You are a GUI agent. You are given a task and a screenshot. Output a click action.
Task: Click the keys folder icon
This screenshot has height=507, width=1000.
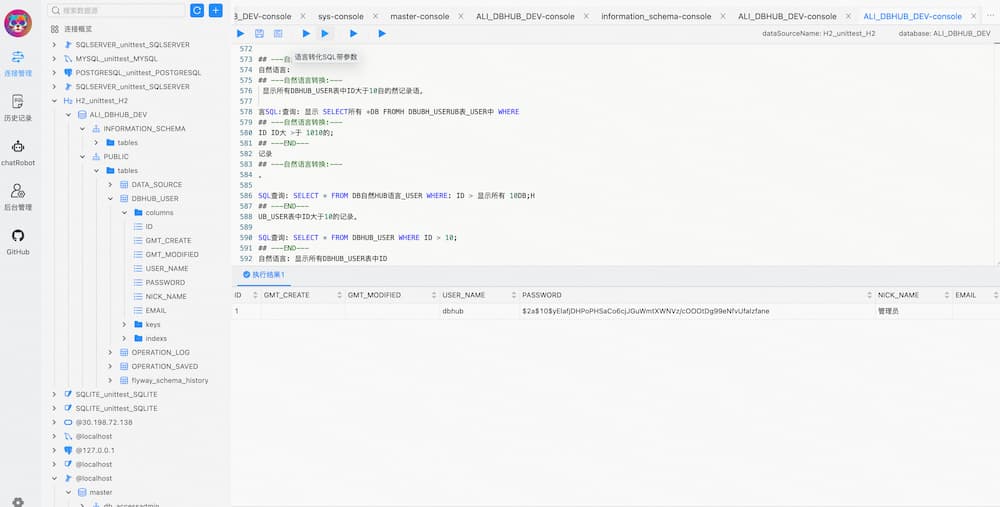pyautogui.click(x=138, y=325)
